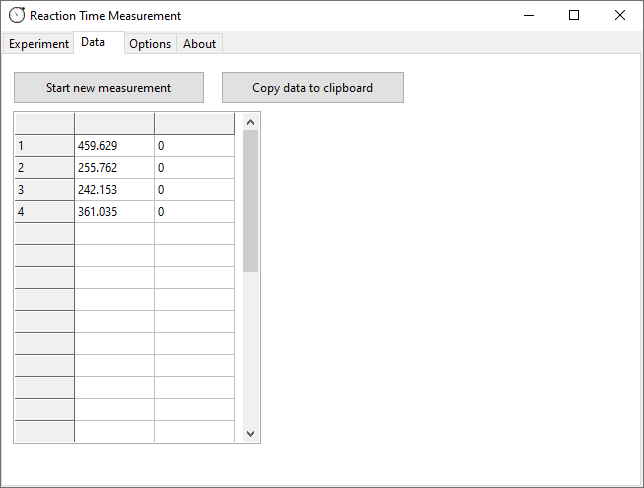Click the 0 cell in row 4
The image size is (644, 488).
click(195, 212)
